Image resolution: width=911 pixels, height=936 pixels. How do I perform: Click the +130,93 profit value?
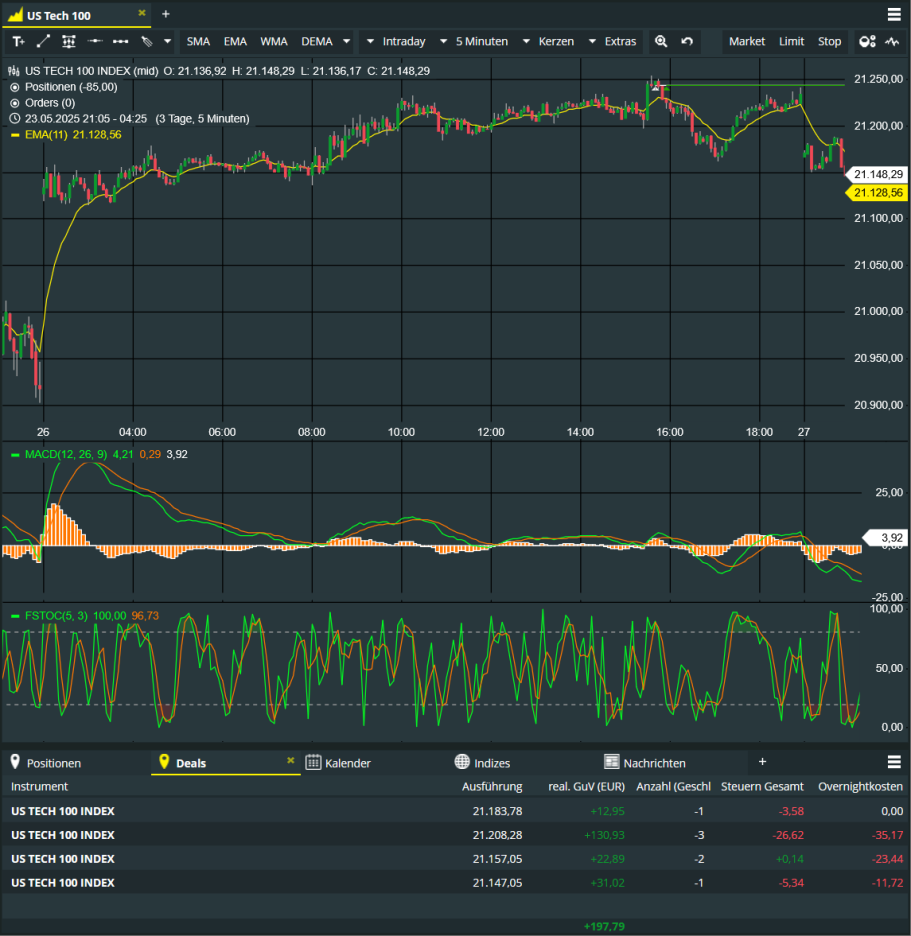pyautogui.click(x=604, y=835)
